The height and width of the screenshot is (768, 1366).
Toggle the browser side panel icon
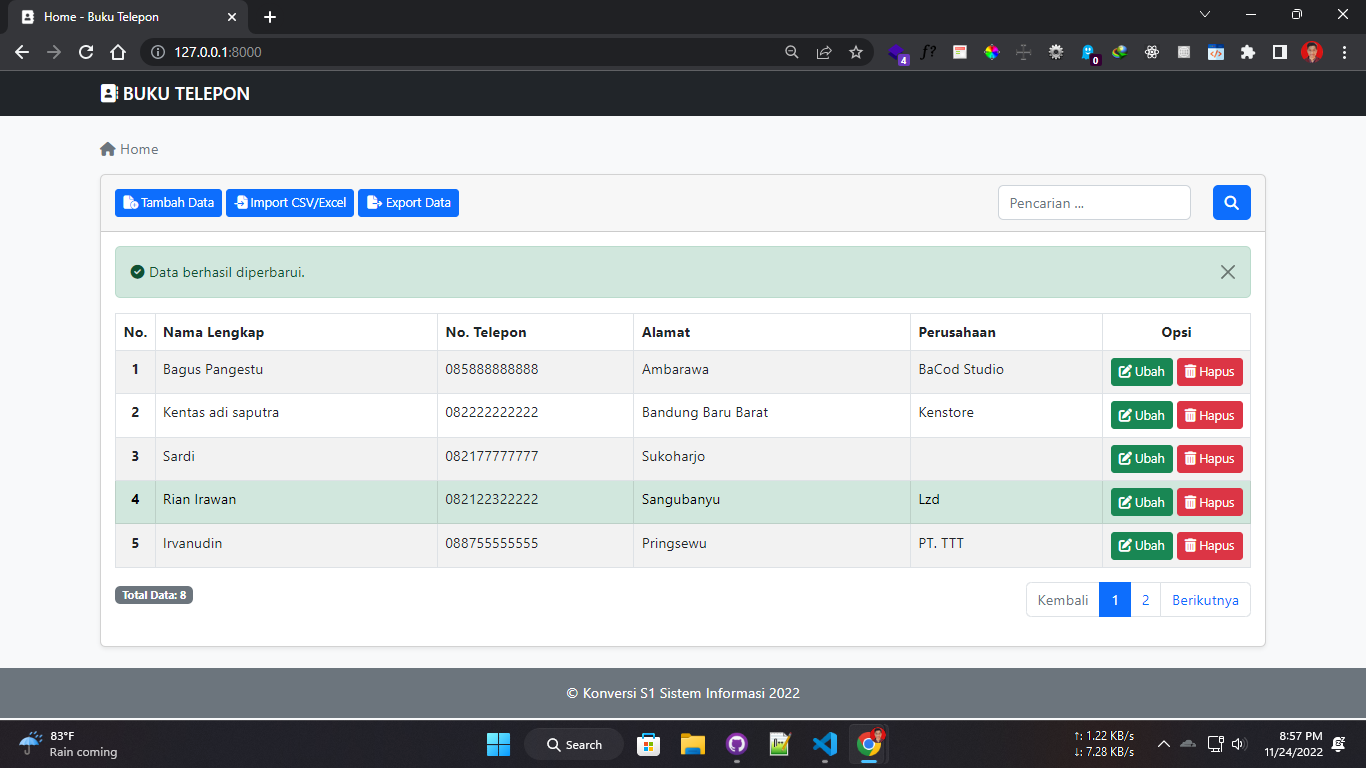coord(1279,52)
